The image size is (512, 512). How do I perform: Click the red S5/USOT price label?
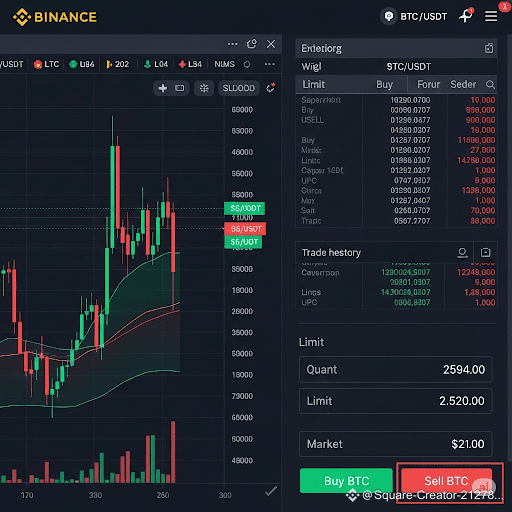(245, 229)
